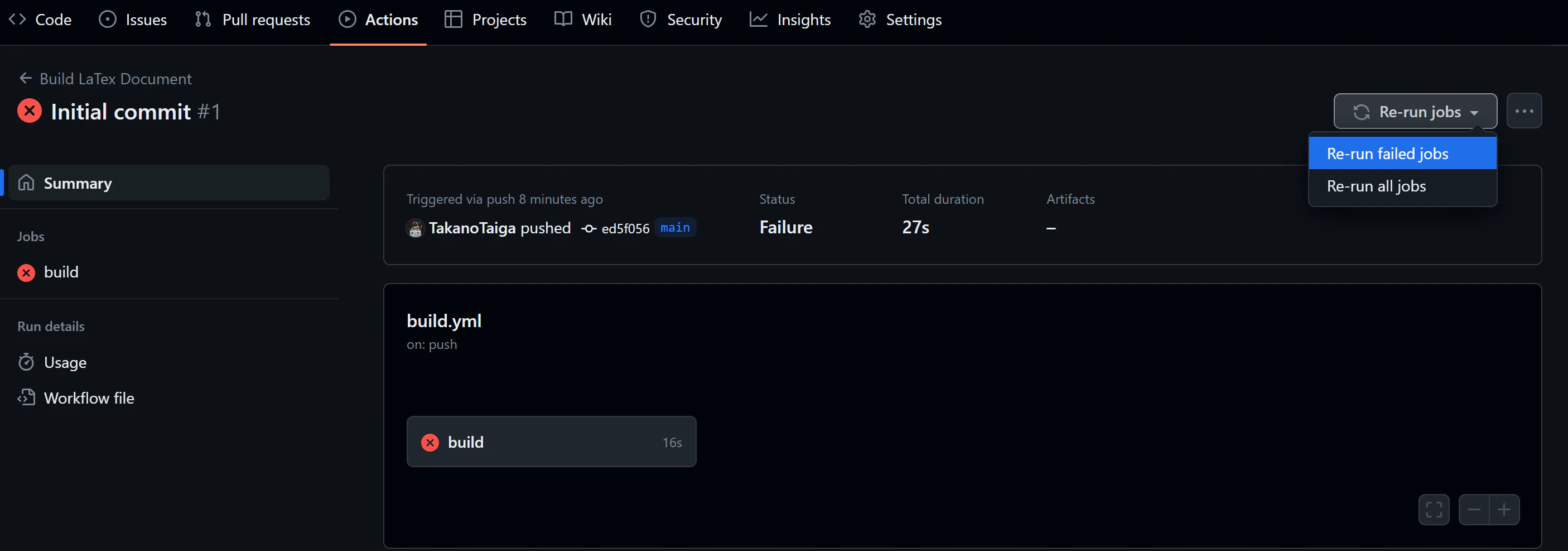Click the red failure icon beside Initial commit
Screen dimensions: 1568x551
tap(29, 111)
